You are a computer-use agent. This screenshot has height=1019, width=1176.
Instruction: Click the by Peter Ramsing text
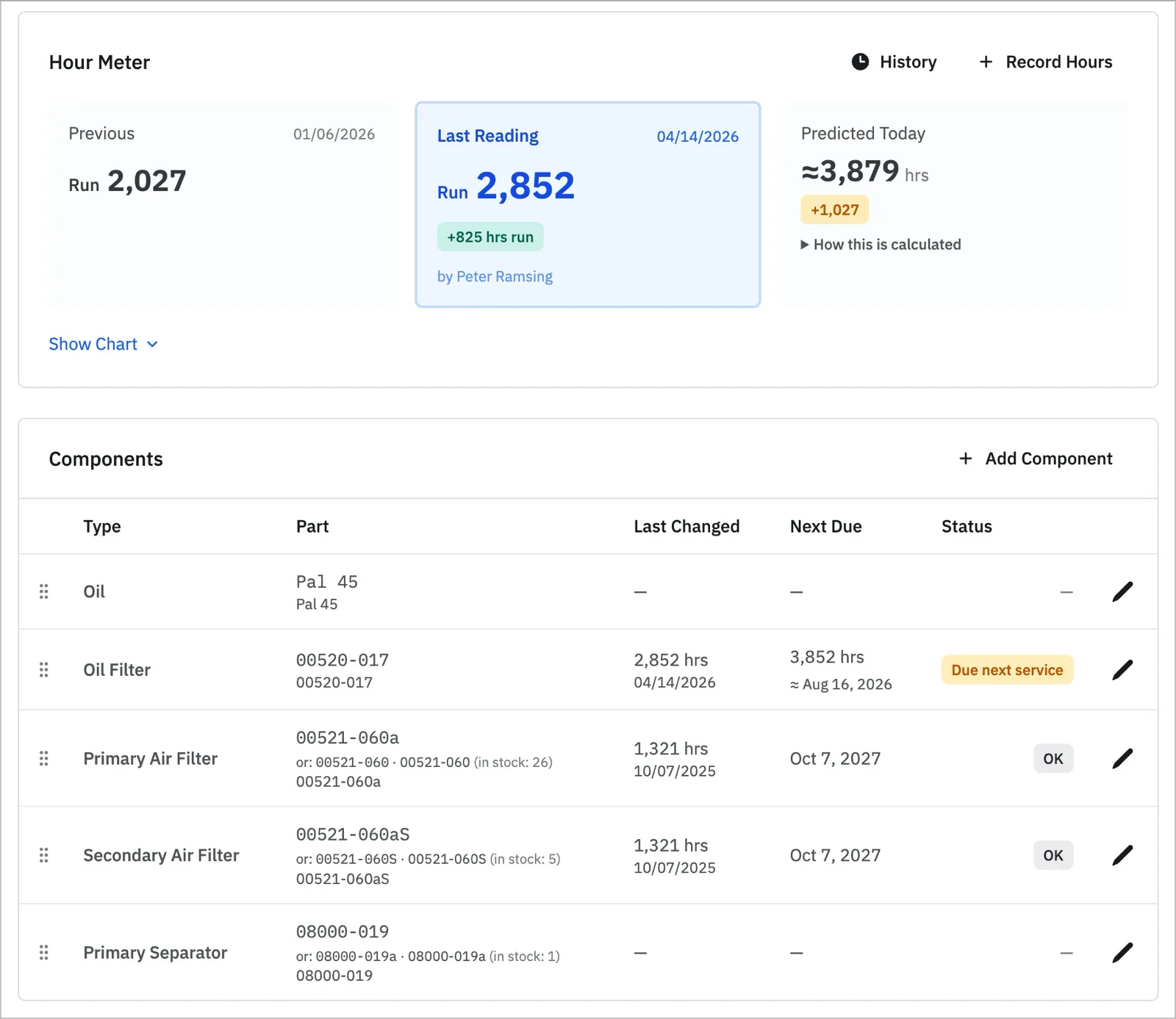pos(495,276)
